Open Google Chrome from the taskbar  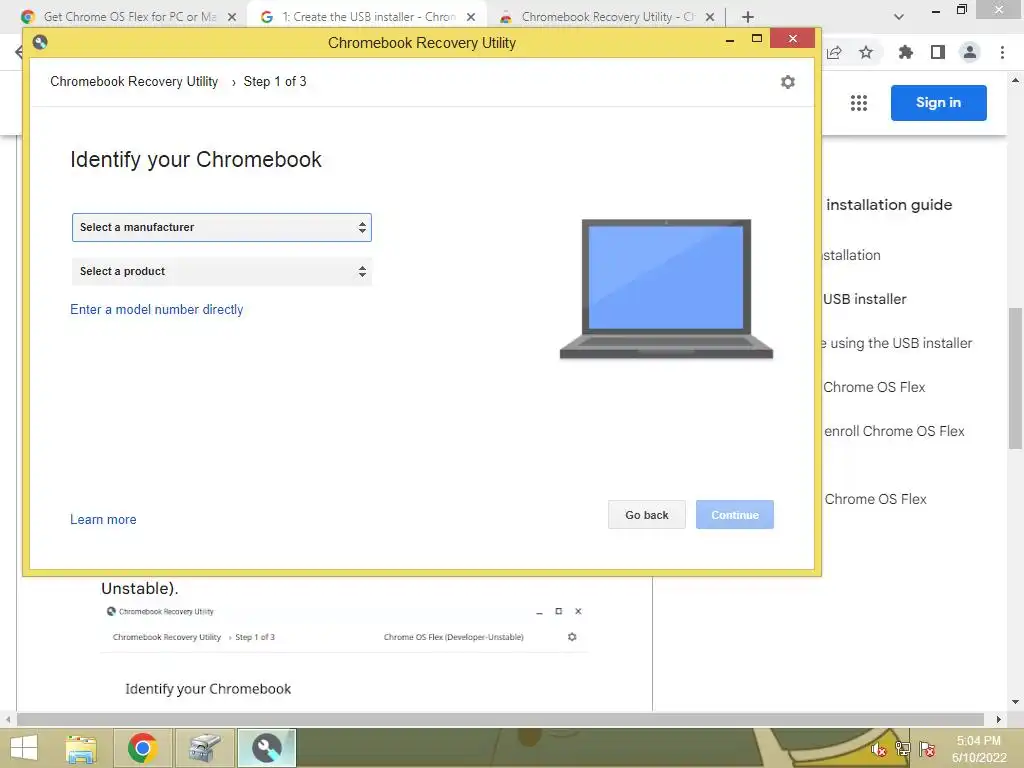(142, 748)
